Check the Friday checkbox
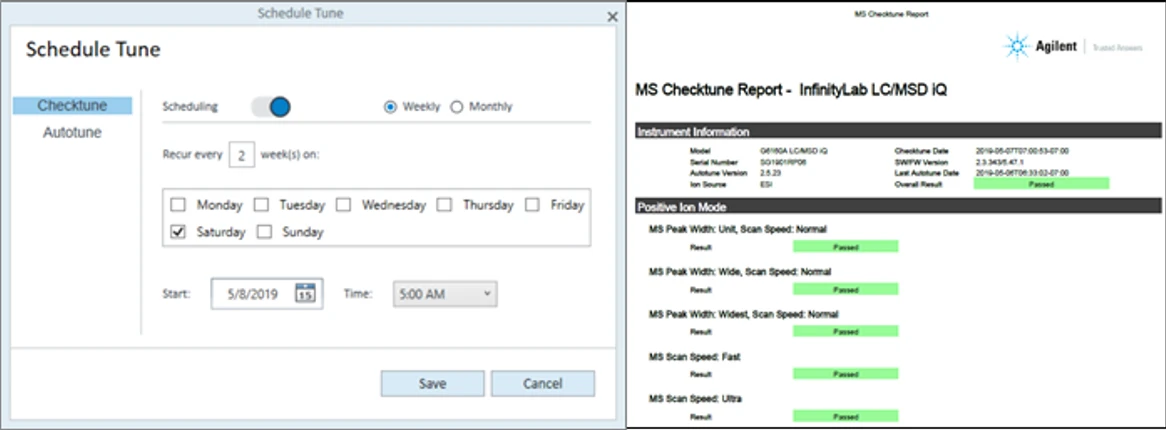The image size is (1166, 430). [532, 205]
